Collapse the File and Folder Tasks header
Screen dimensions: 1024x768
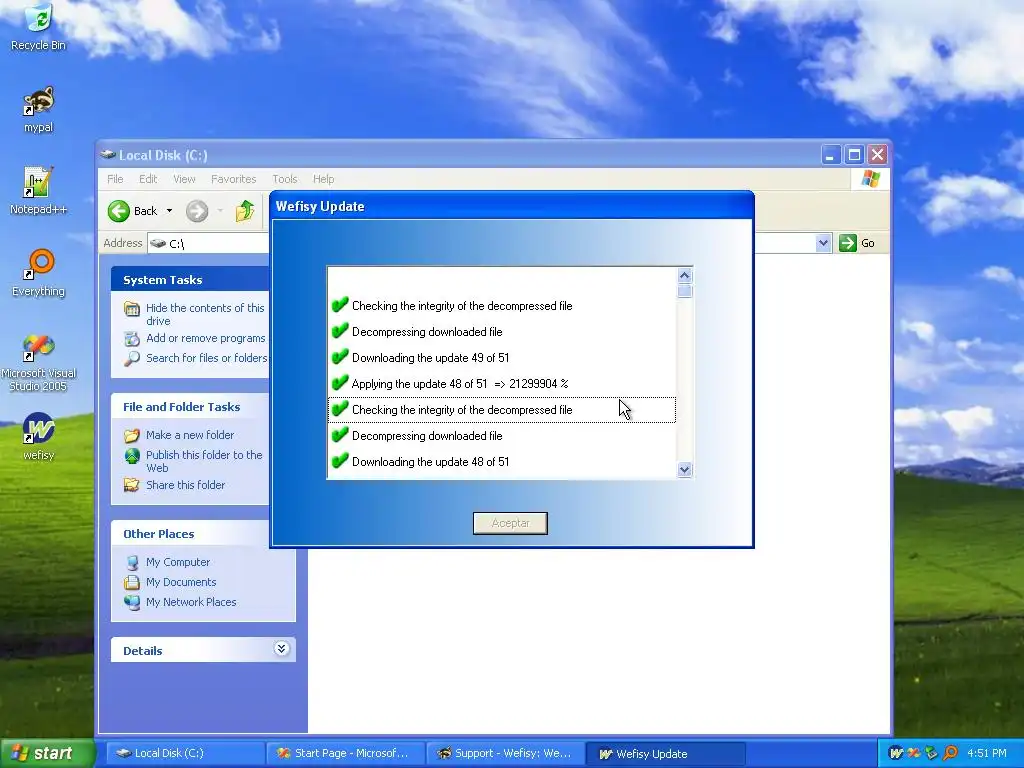click(189, 407)
